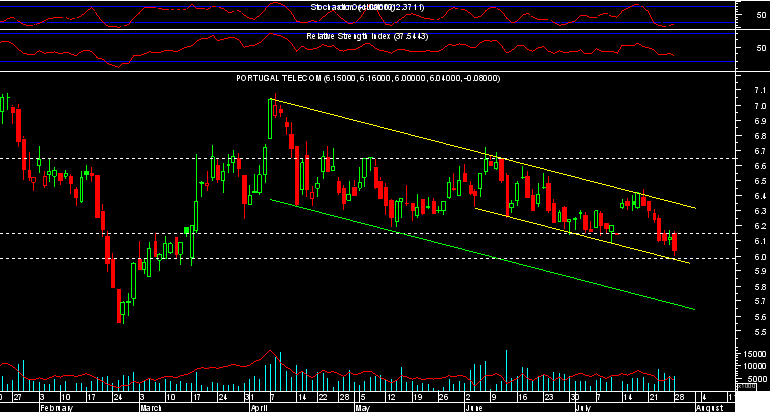Click the 50 level label in RSI pane

(x=761, y=48)
